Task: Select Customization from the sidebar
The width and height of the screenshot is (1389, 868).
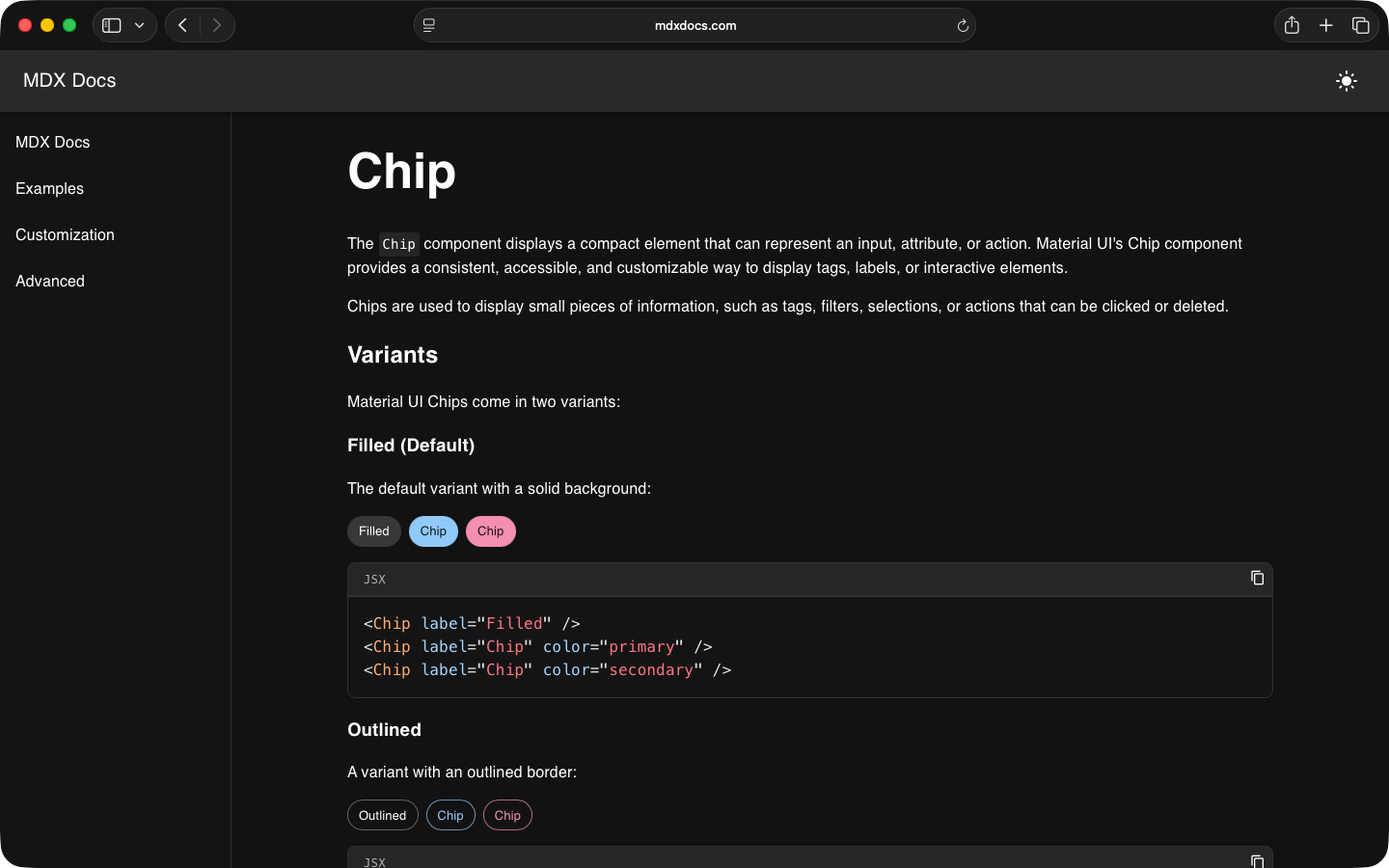Action: click(x=65, y=234)
